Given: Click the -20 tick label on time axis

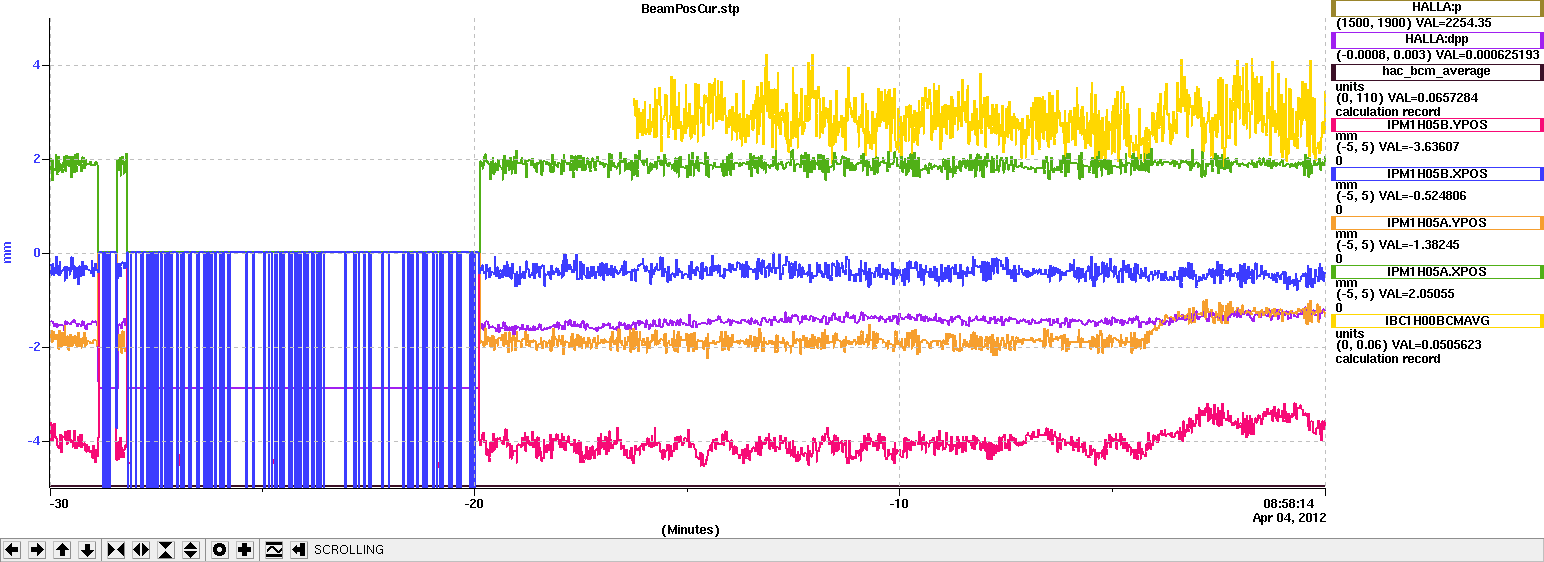Looking at the screenshot, I should pos(475,504).
